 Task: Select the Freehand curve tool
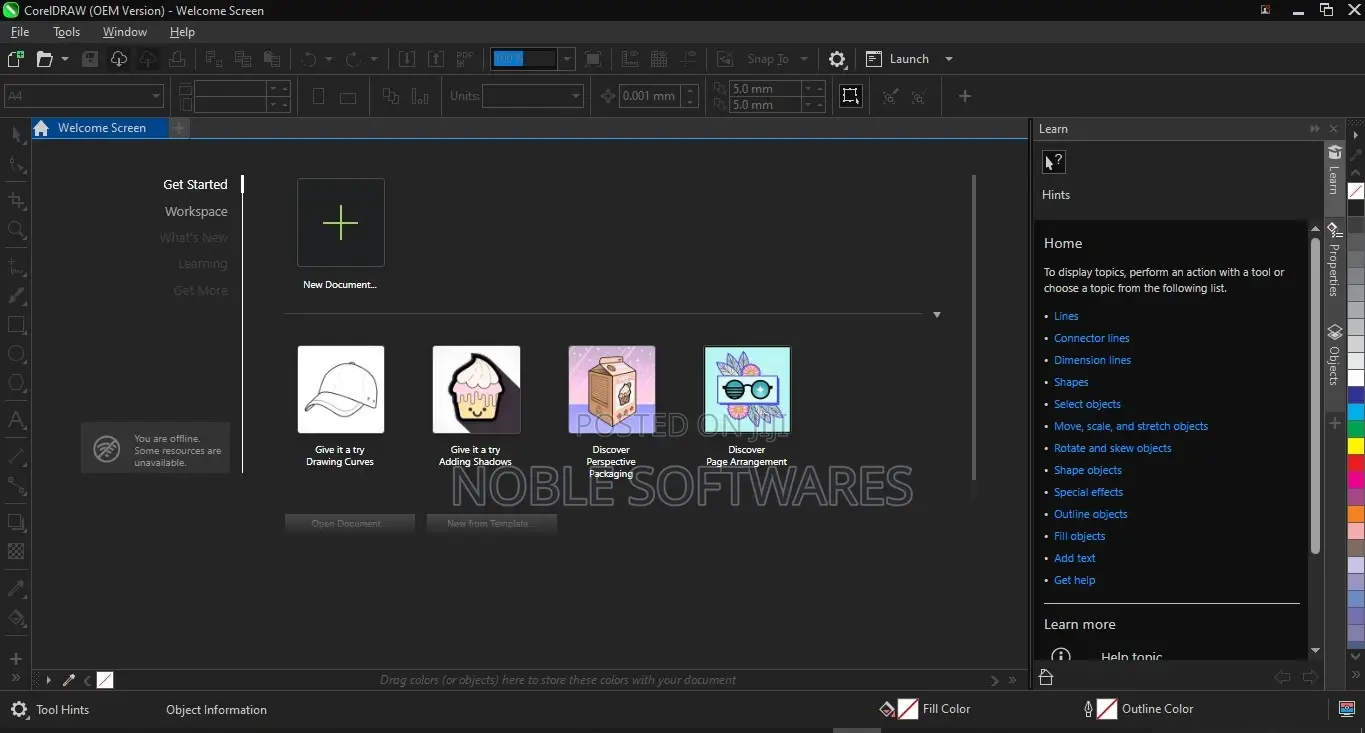click(x=16, y=267)
